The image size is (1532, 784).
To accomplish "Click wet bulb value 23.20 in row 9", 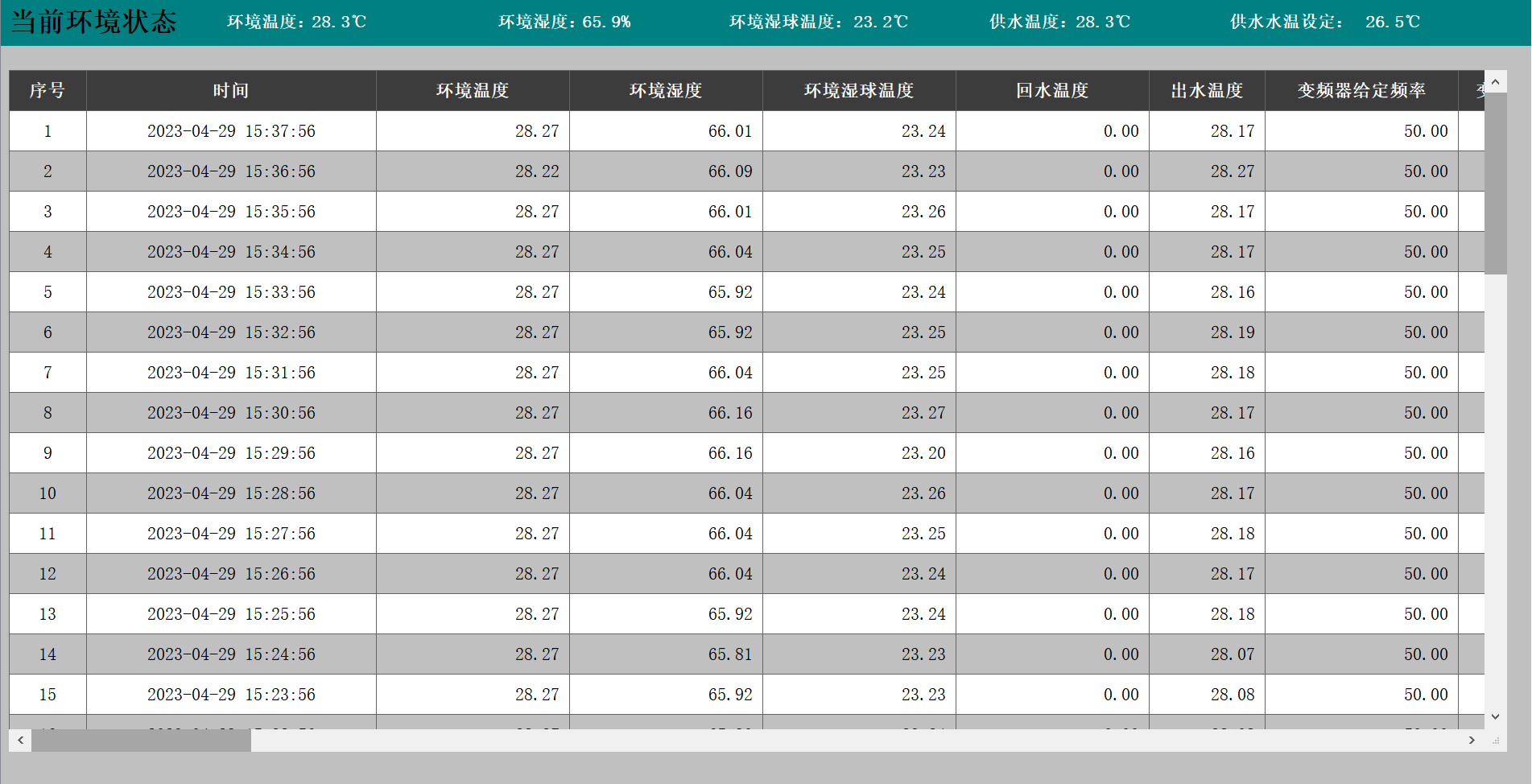I will [923, 453].
